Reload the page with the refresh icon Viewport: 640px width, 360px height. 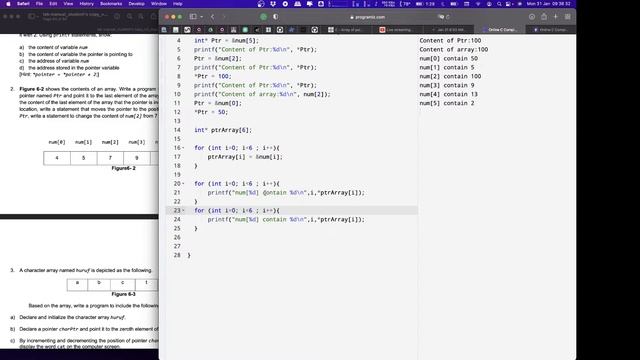click(x=448, y=17)
